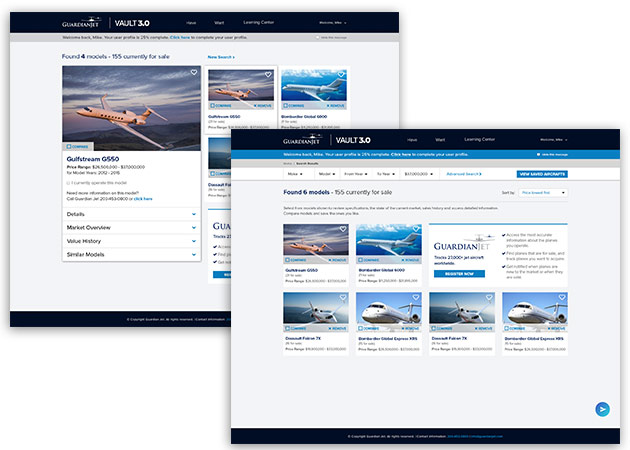Click 'Click here' in the blue profile banner
630x450 pixels.
tap(401, 154)
